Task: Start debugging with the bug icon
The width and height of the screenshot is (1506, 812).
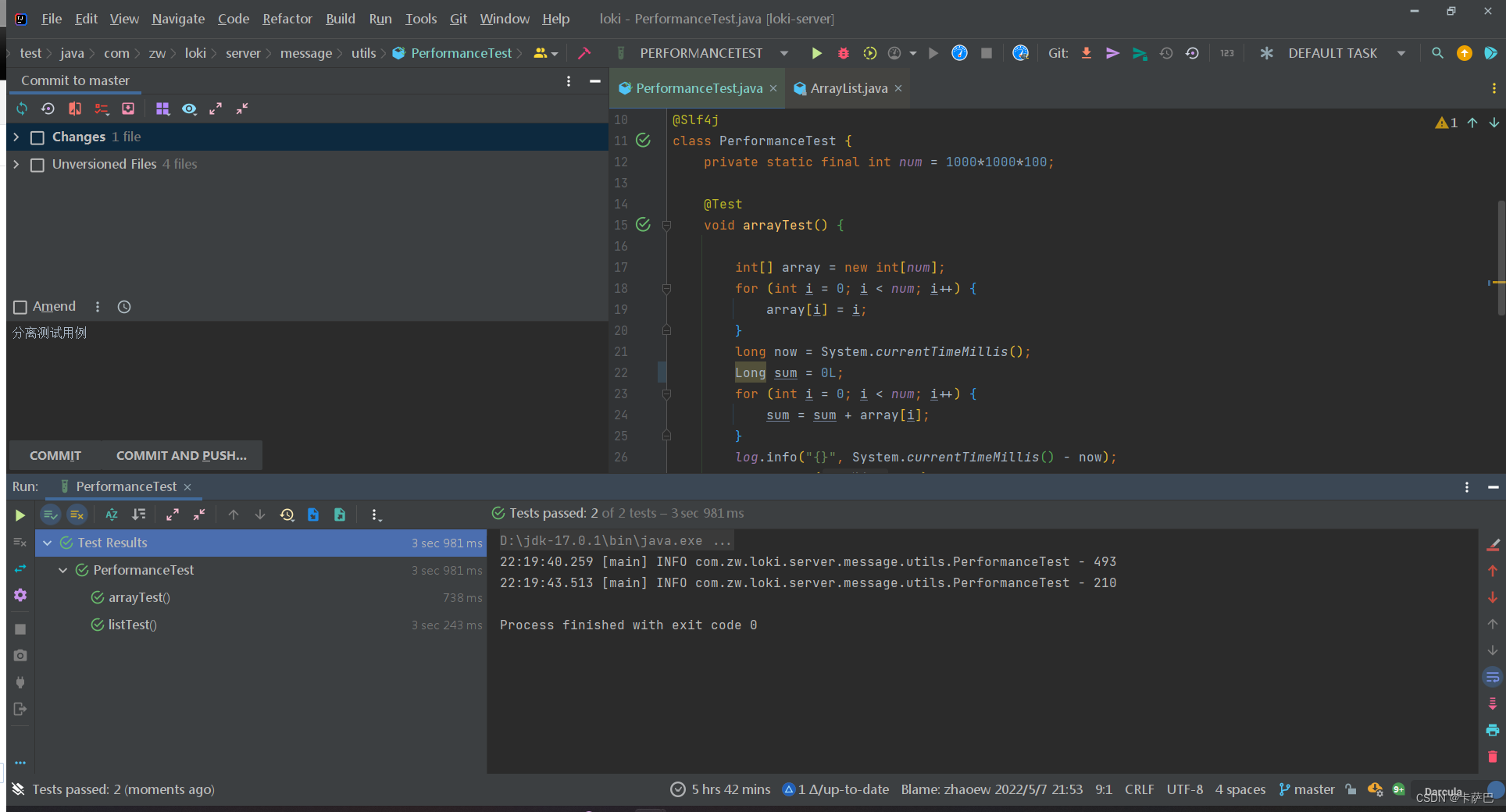Action: click(x=844, y=53)
